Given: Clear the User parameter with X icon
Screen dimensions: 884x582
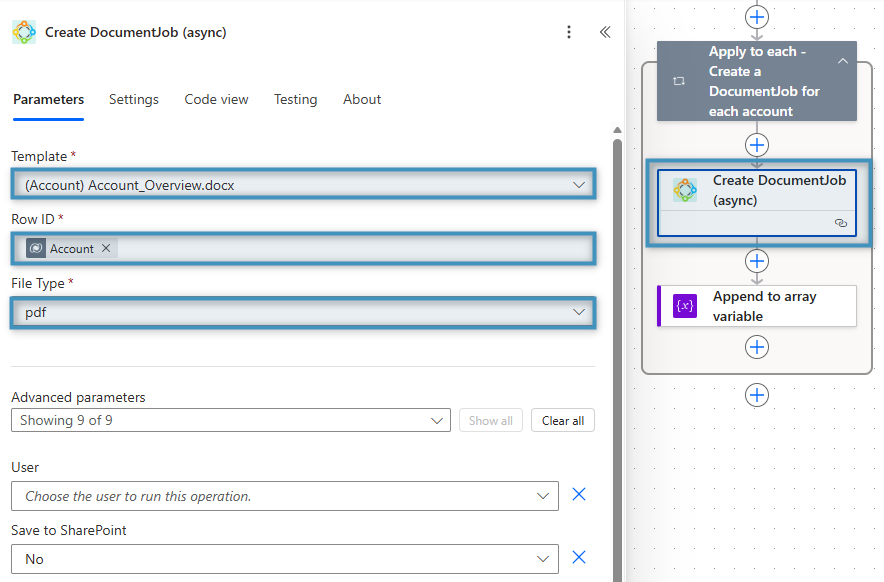Looking at the screenshot, I should (578, 495).
